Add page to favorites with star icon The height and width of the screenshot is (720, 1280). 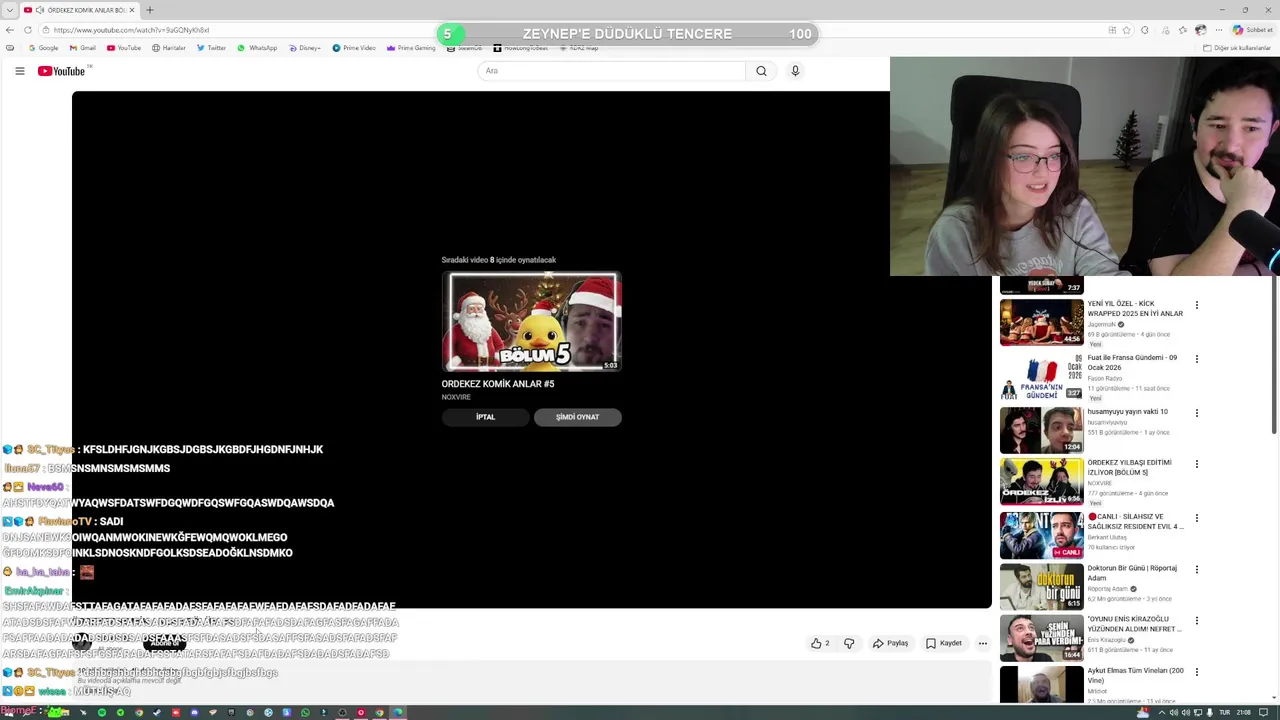pos(1128,30)
